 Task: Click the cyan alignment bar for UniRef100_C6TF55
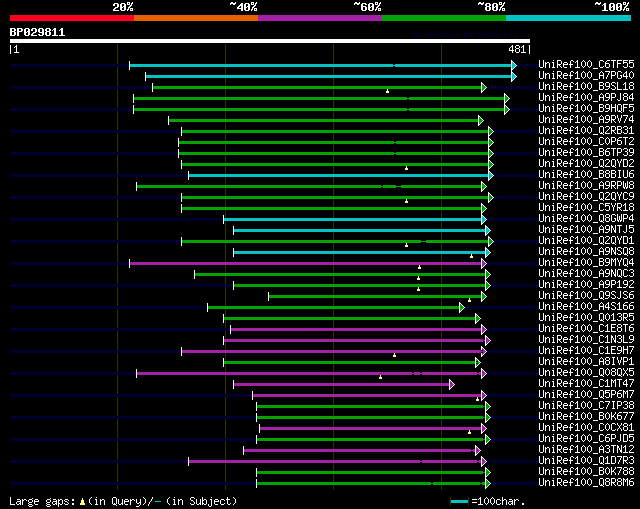323,65
